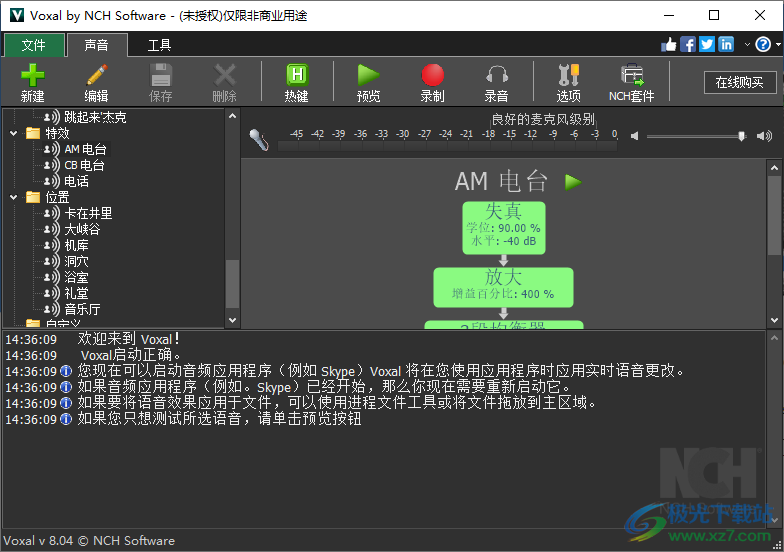
Task: Switch to the 声音 (Voice) tab
Action: point(97,46)
